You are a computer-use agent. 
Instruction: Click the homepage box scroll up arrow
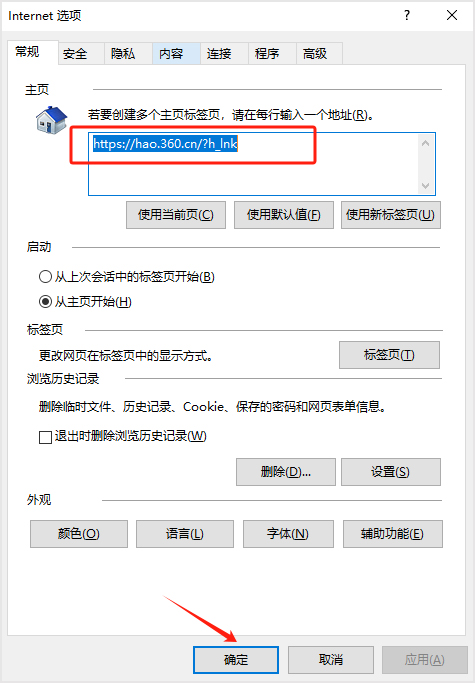pos(425,143)
